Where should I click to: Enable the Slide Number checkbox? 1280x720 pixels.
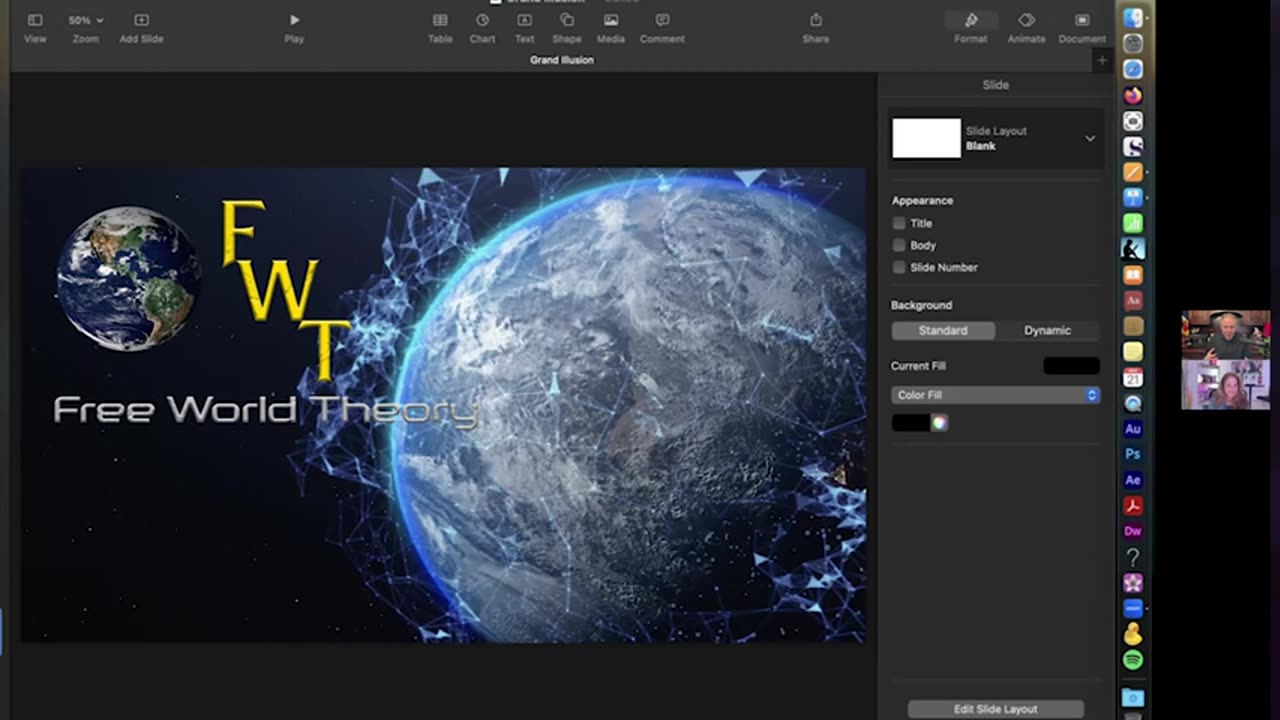click(x=899, y=267)
